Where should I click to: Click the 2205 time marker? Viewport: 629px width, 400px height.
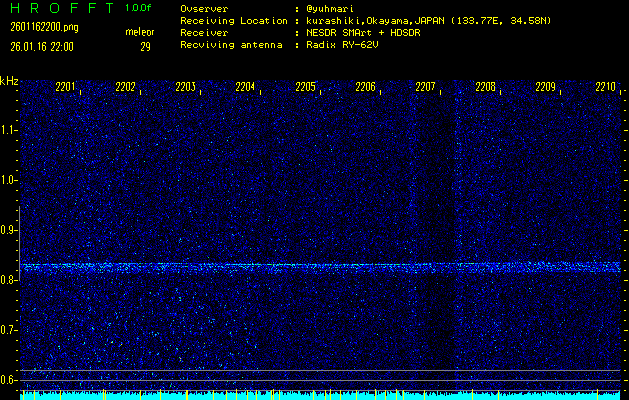306,87
